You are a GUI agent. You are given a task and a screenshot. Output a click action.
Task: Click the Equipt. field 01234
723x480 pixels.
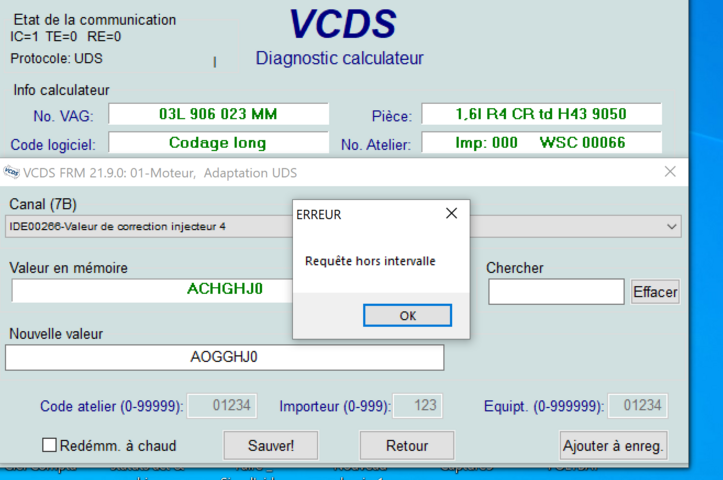click(x=638, y=406)
